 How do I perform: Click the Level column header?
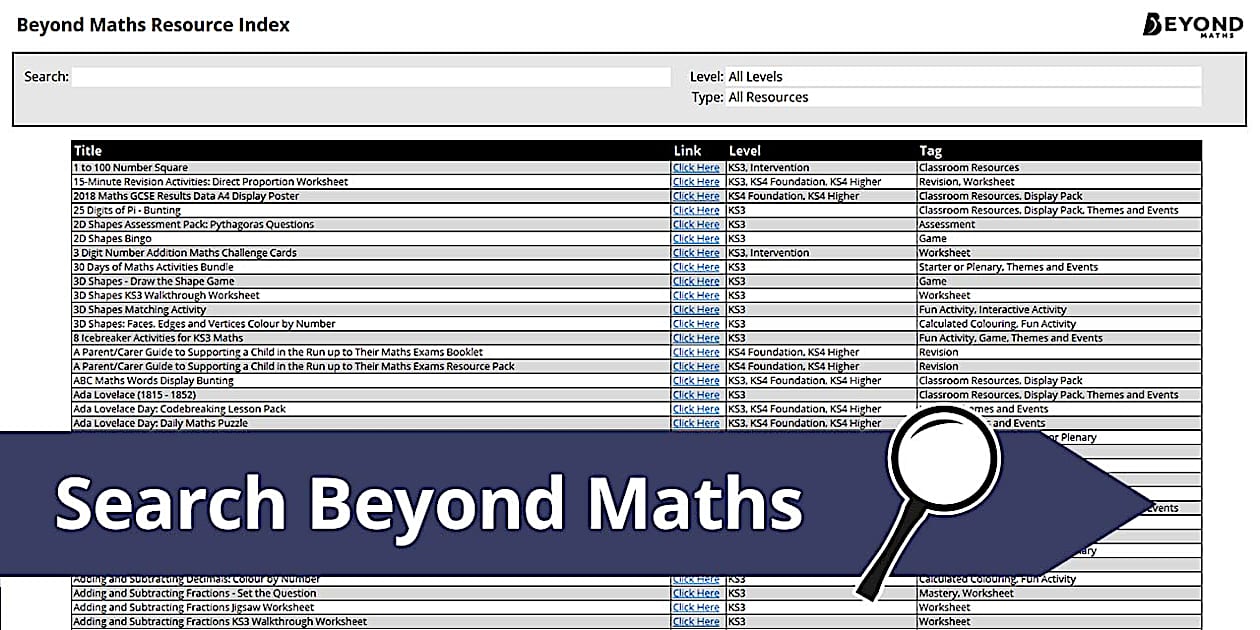point(745,150)
